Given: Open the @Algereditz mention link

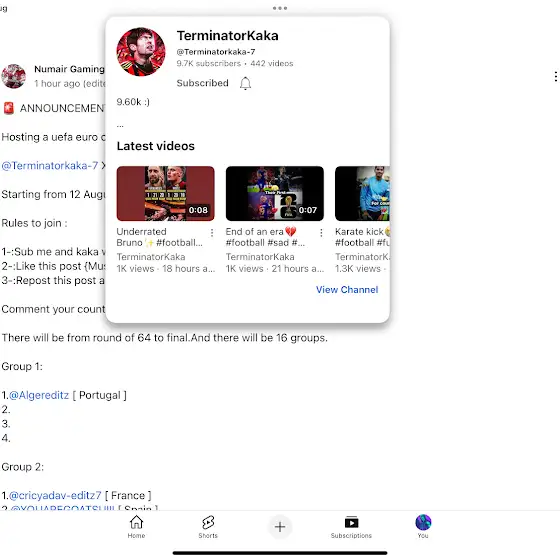Looking at the screenshot, I should click(x=39, y=395).
